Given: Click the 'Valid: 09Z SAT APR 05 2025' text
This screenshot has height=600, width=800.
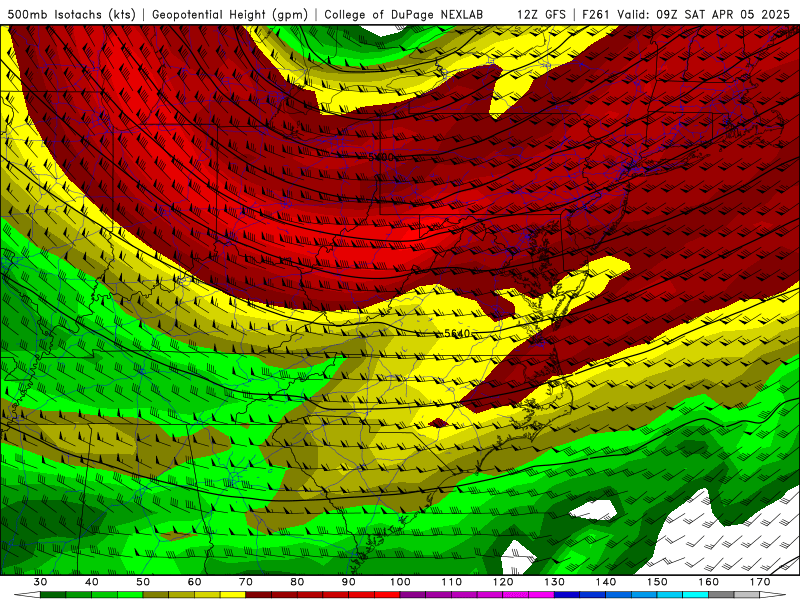Looking at the screenshot, I should click(x=703, y=15).
